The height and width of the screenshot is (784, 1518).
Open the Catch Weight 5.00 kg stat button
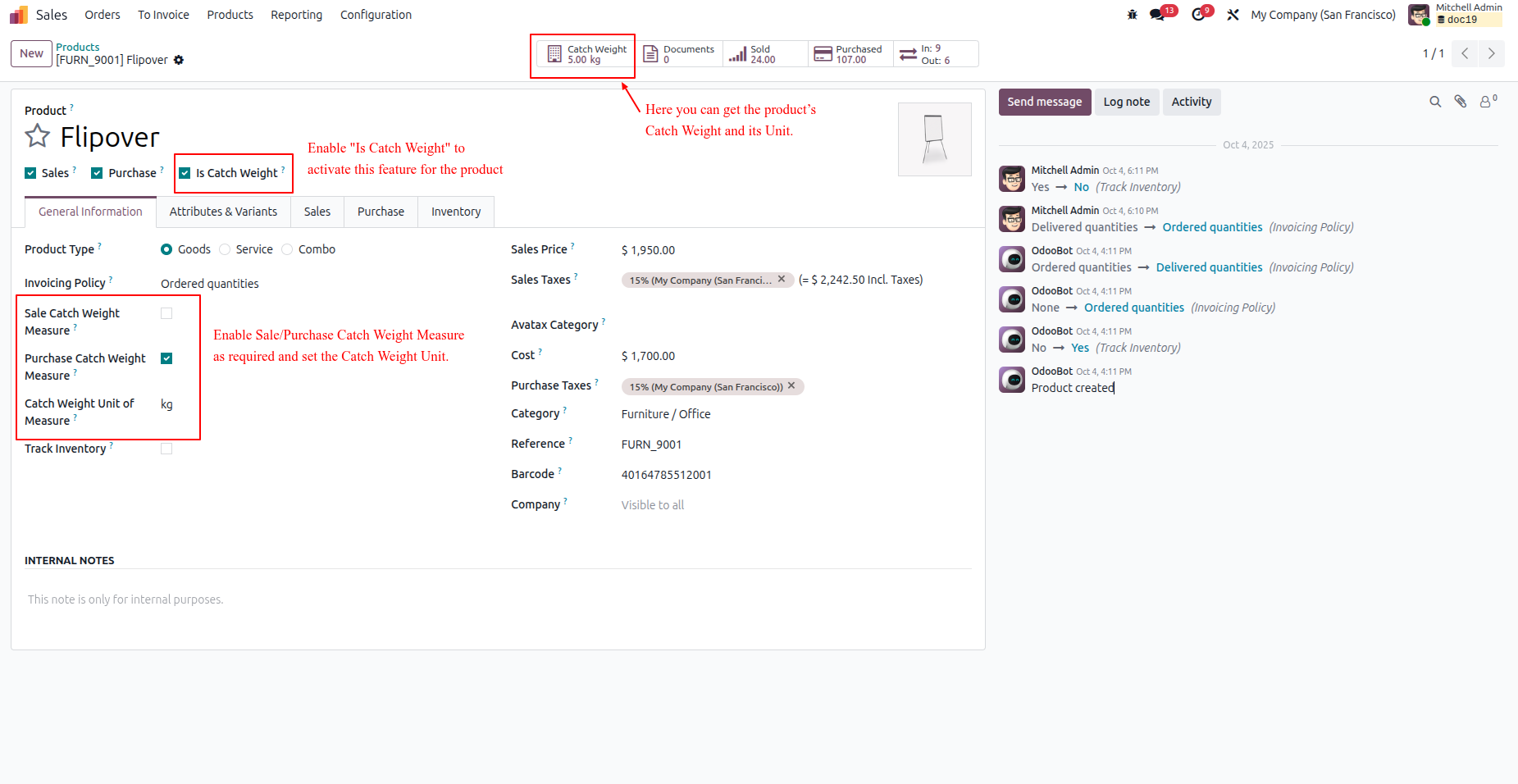(x=587, y=54)
